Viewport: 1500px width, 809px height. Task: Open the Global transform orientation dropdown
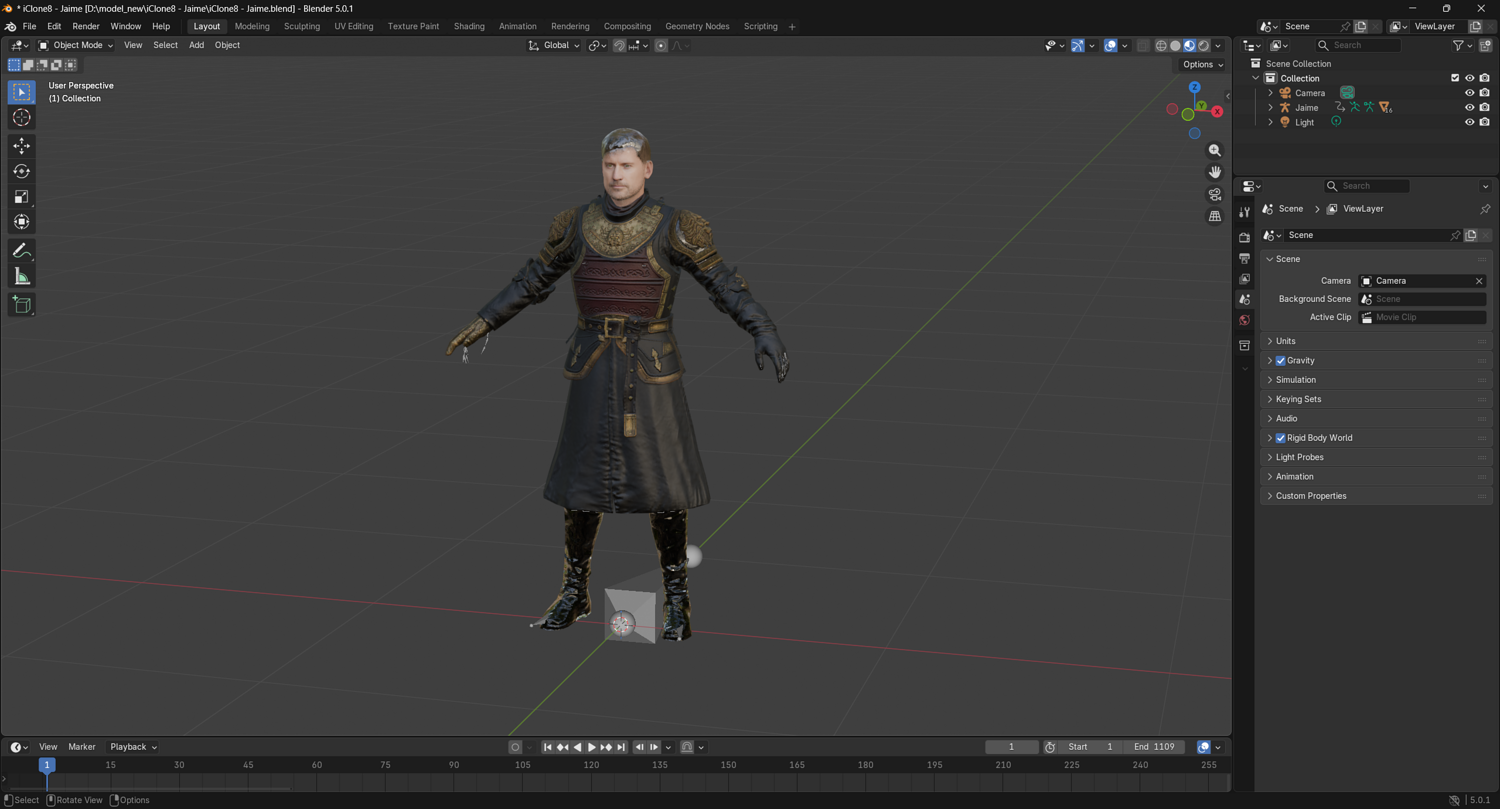[x=554, y=45]
